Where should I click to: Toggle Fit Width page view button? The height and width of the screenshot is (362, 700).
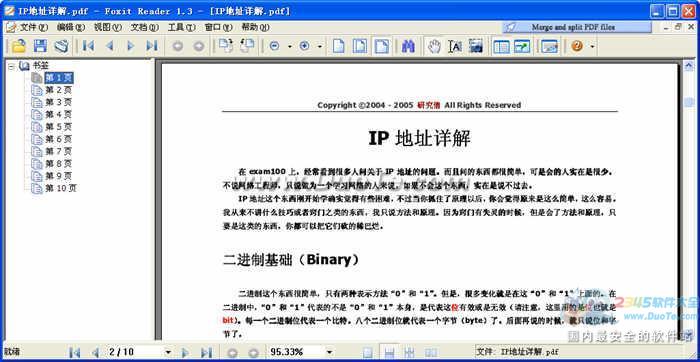(x=381, y=46)
